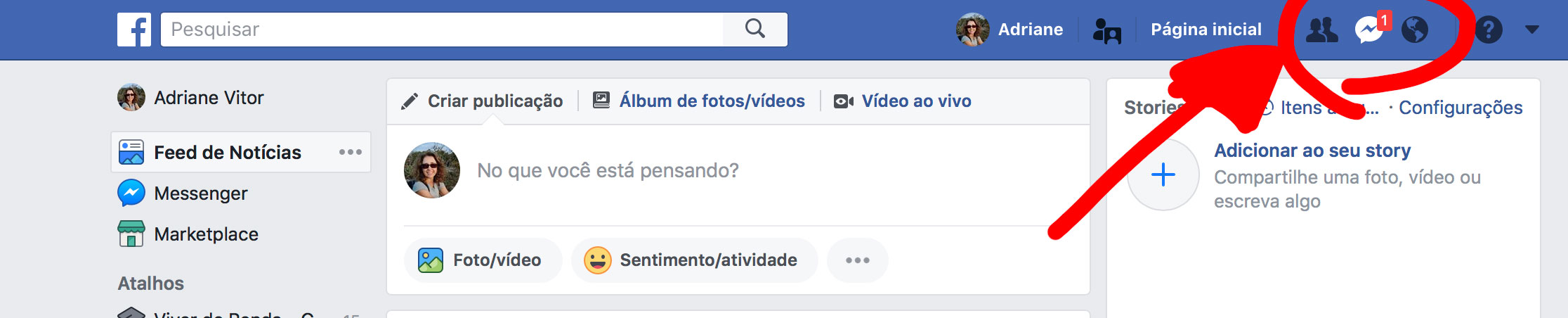Select the Álbum de fotos/vídeos tab
The width and height of the screenshot is (1568, 318).
pyautogui.click(x=699, y=101)
